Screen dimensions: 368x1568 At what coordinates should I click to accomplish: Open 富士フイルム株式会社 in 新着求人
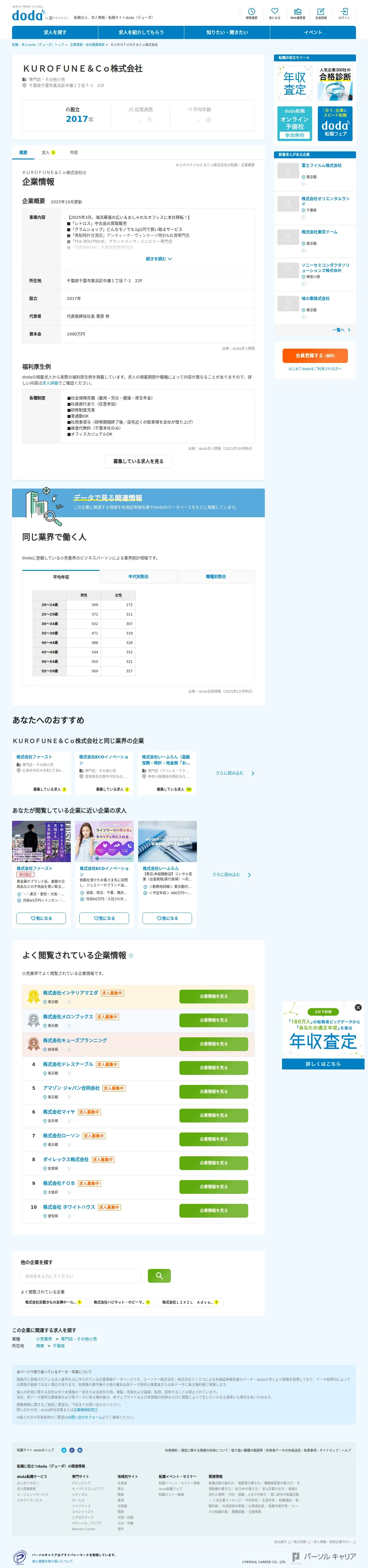[321, 165]
